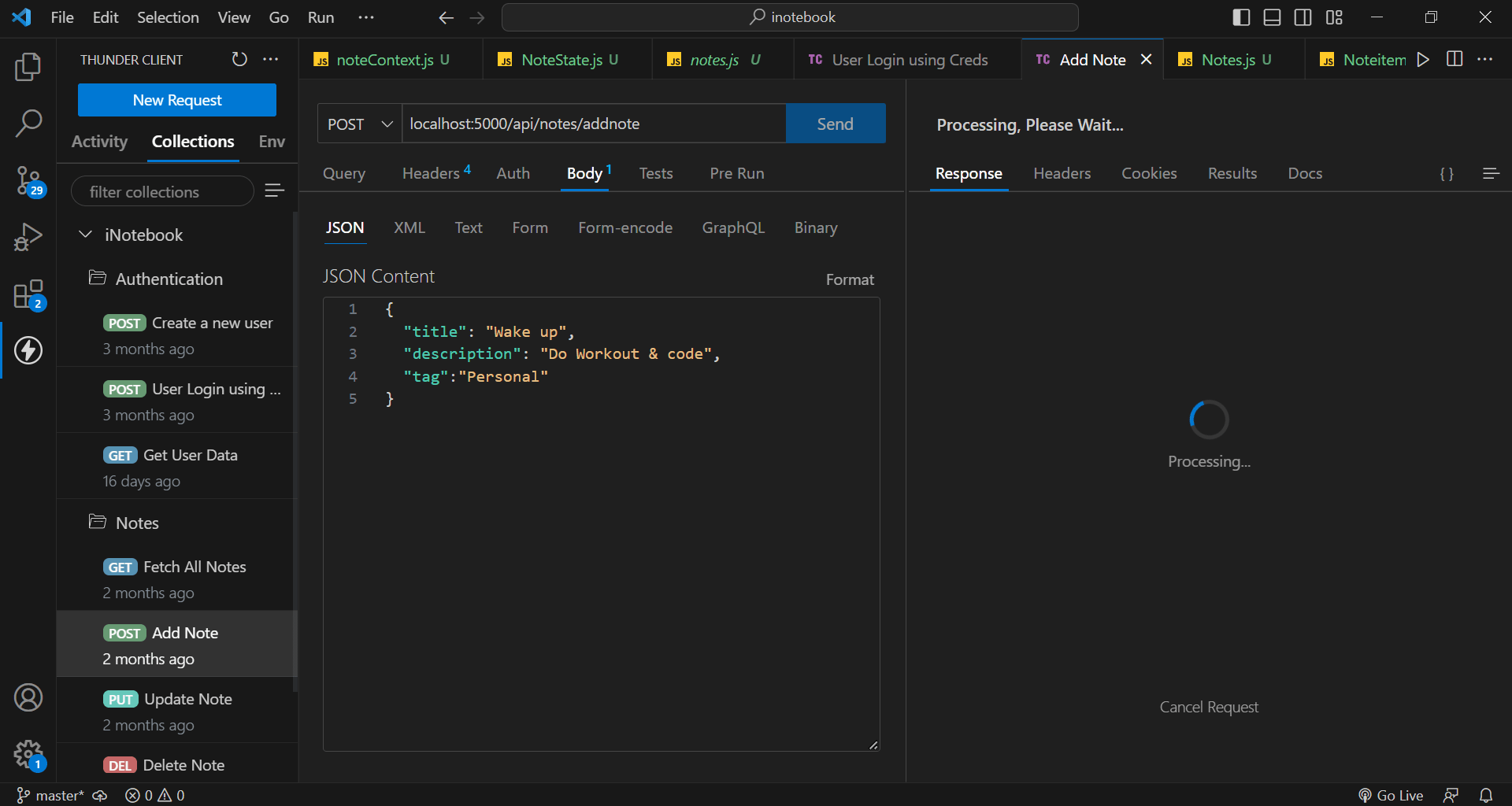The height and width of the screenshot is (806, 1512).
Task: Open the Source Control view
Action: [x=28, y=180]
